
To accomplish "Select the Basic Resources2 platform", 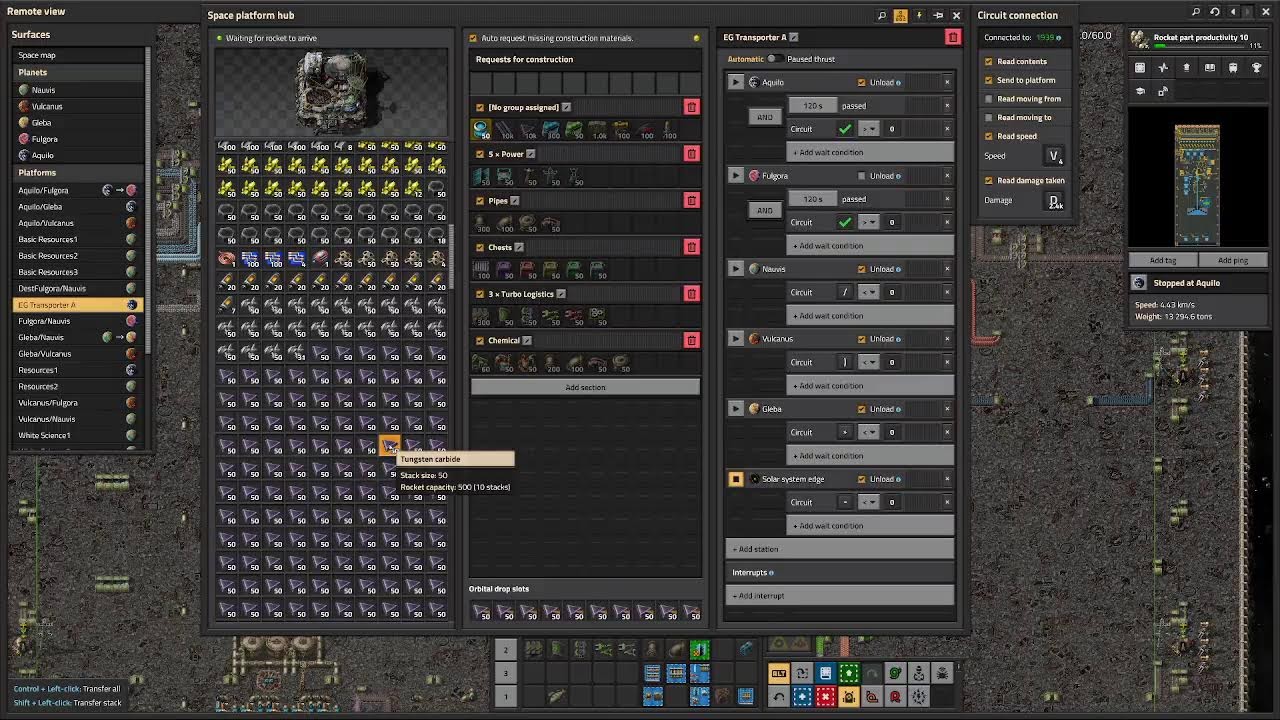I will tap(79, 256).
